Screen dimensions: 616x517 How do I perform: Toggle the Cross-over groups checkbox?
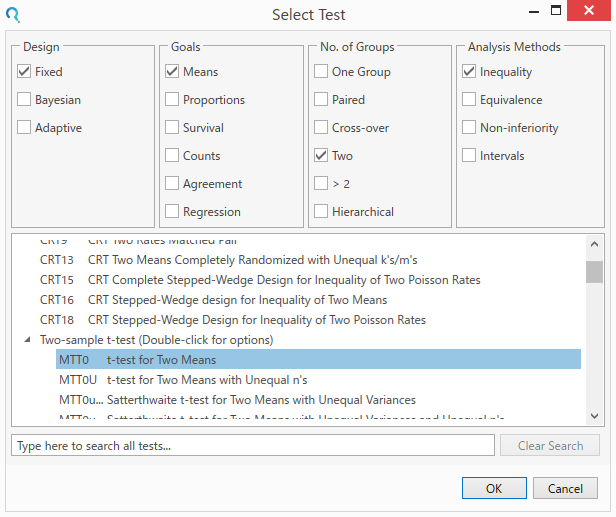(321, 128)
